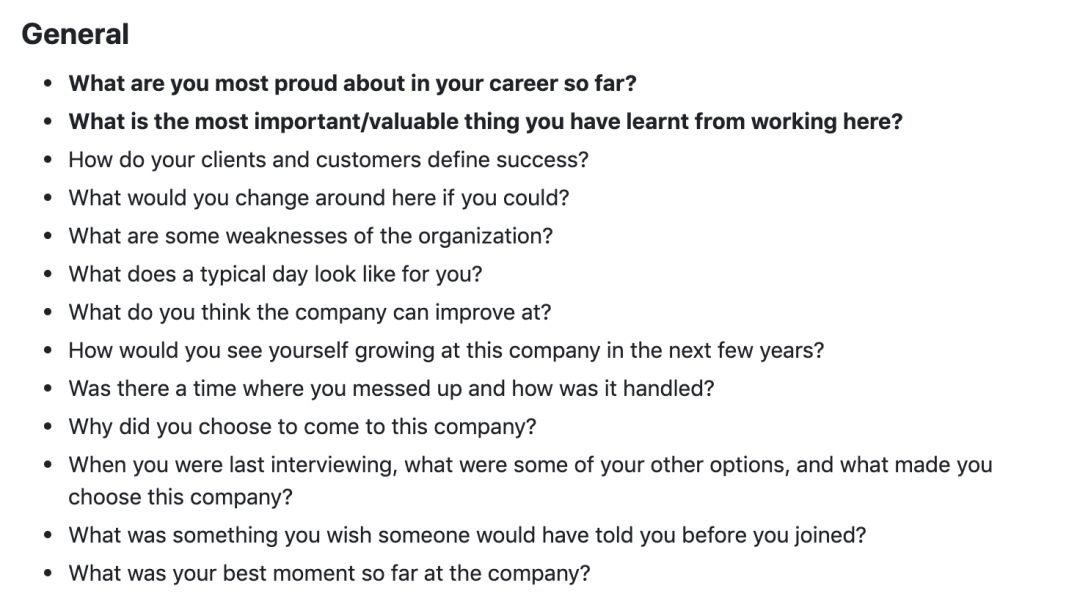The image size is (1080, 613).
Task: Select 'Why did you choose to come to this company?'
Action: pos(302,426)
